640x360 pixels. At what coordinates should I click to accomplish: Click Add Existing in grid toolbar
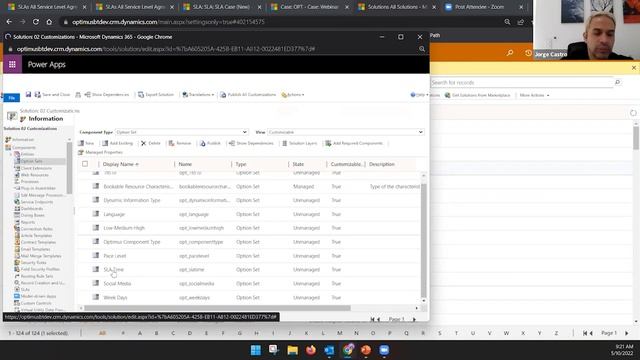click(x=118, y=143)
